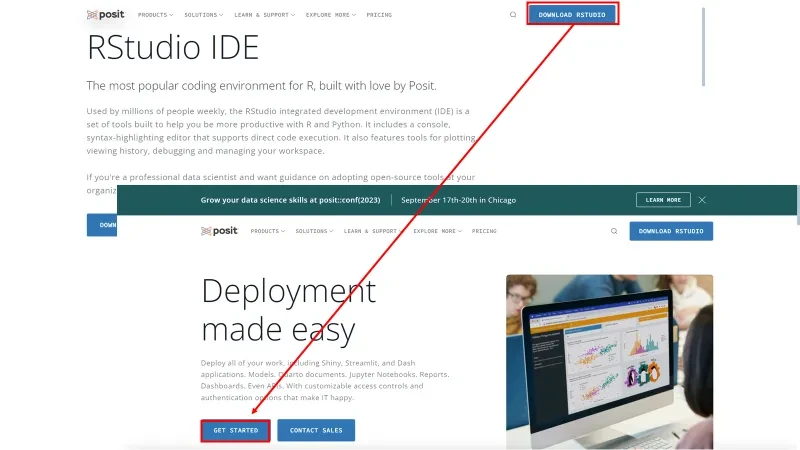Expand Learn & Support in the top navbar
The height and width of the screenshot is (450, 800).
click(264, 15)
